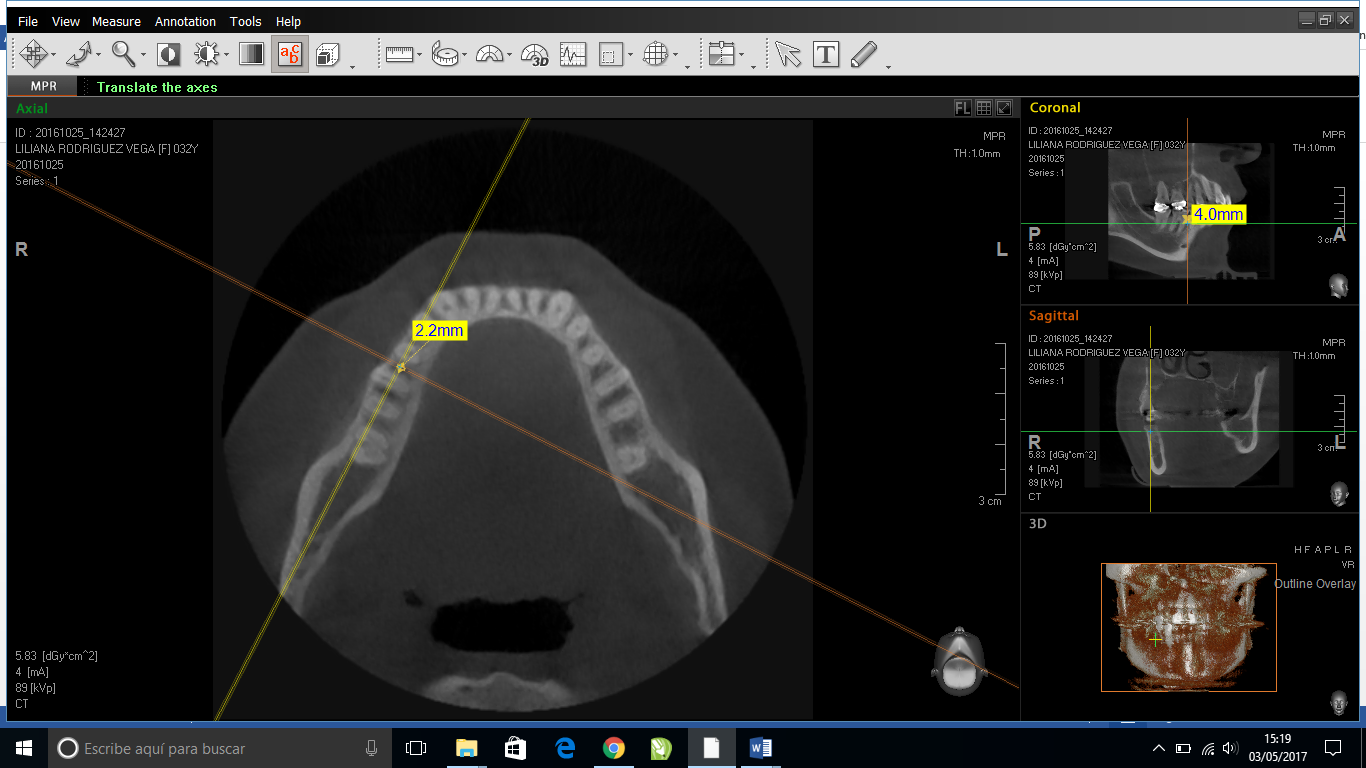Select the pencil drawing tool
This screenshot has height=768, width=1366.
coord(863,55)
